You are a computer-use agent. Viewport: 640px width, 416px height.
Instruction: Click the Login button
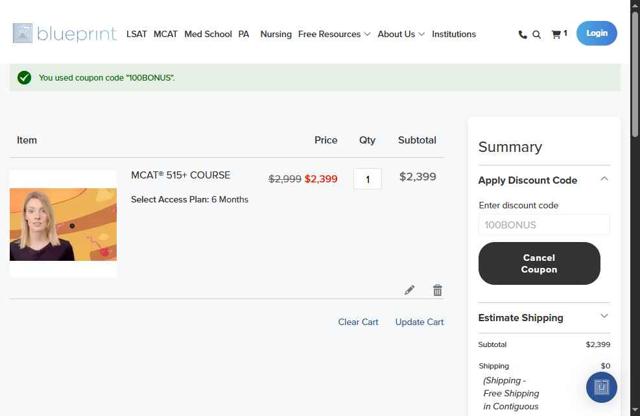tap(597, 33)
